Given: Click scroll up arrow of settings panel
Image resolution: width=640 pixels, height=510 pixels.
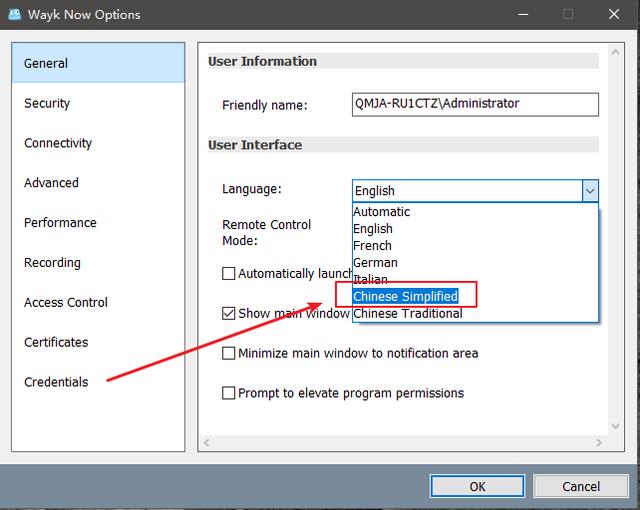Looking at the screenshot, I should (x=616, y=52).
